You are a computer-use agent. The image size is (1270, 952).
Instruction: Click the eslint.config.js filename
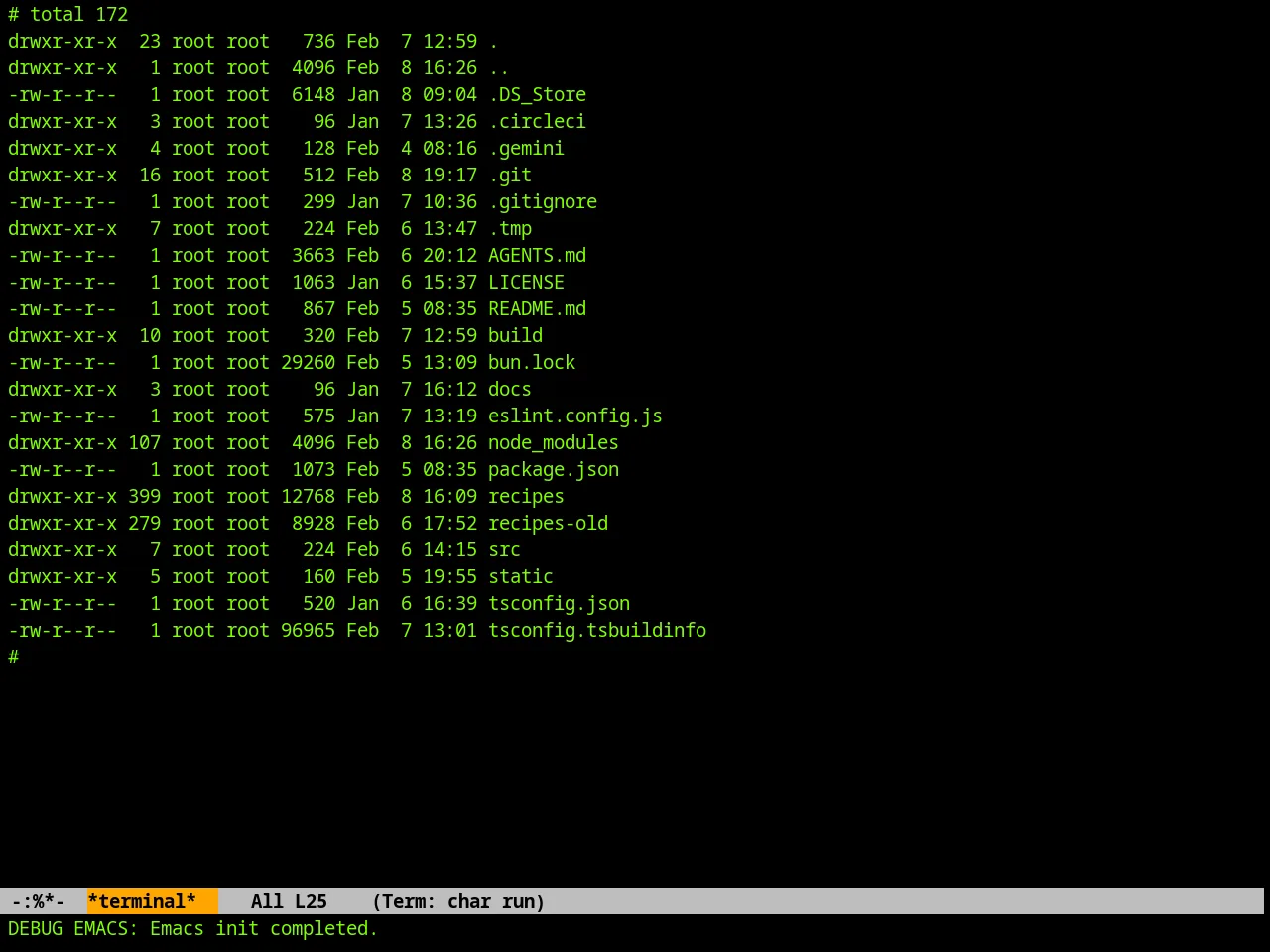click(x=575, y=416)
